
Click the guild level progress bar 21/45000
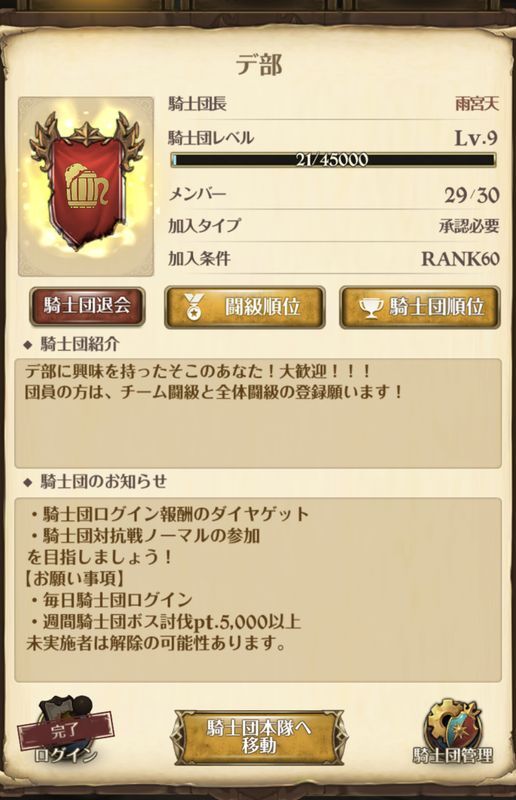click(x=333, y=160)
